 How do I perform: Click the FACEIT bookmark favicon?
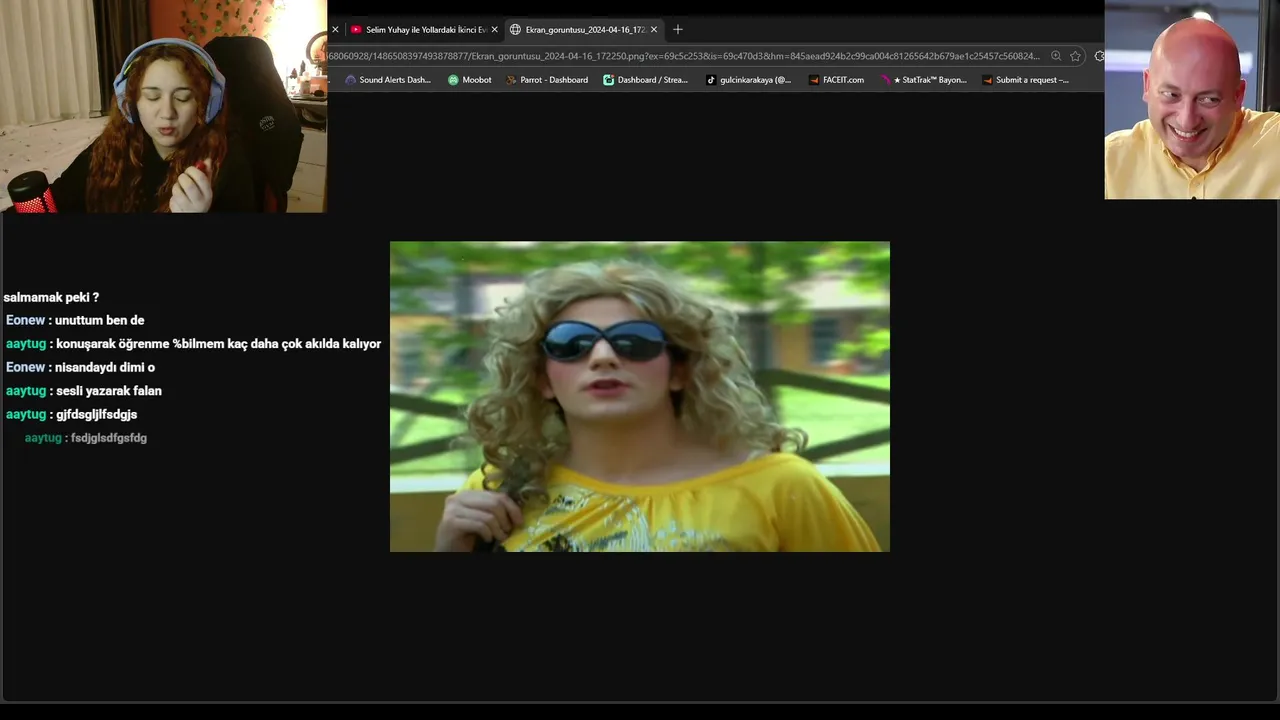[x=814, y=80]
